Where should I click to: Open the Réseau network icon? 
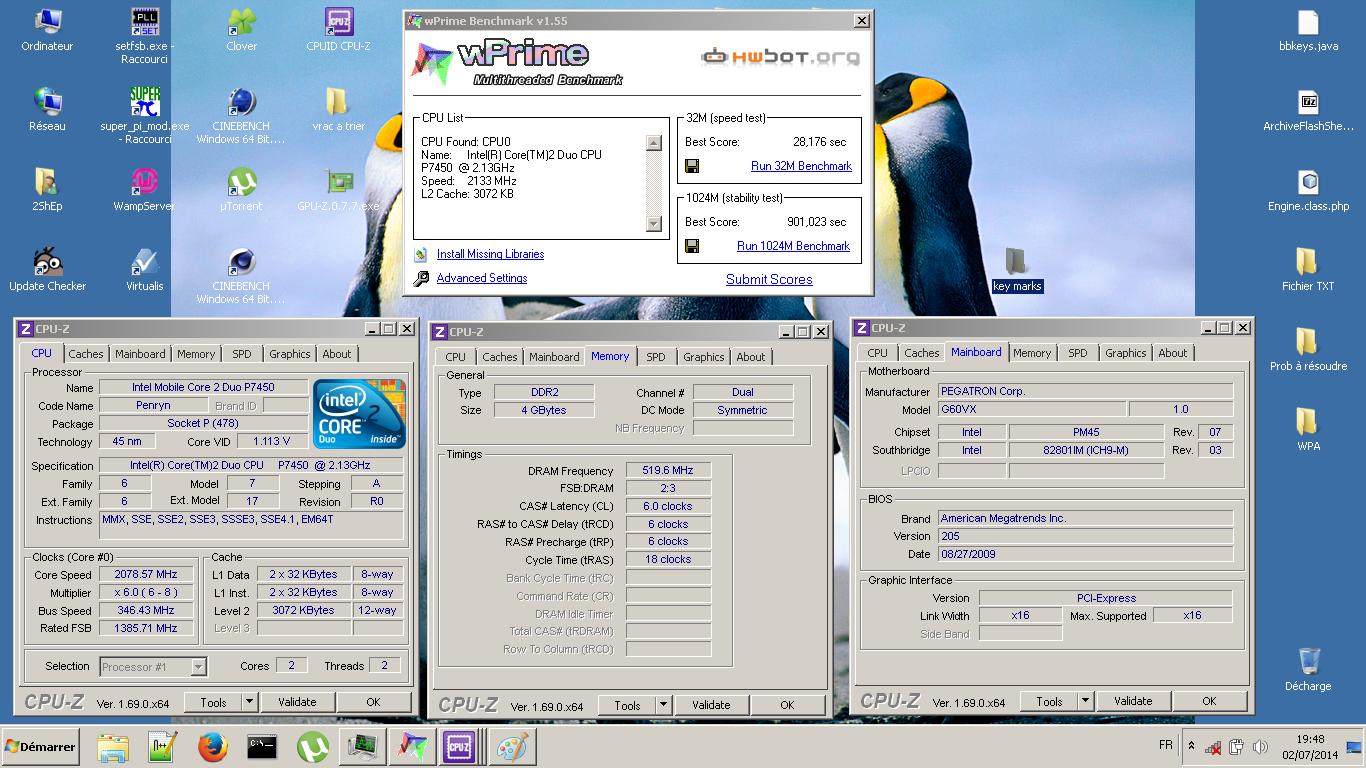click(x=47, y=110)
